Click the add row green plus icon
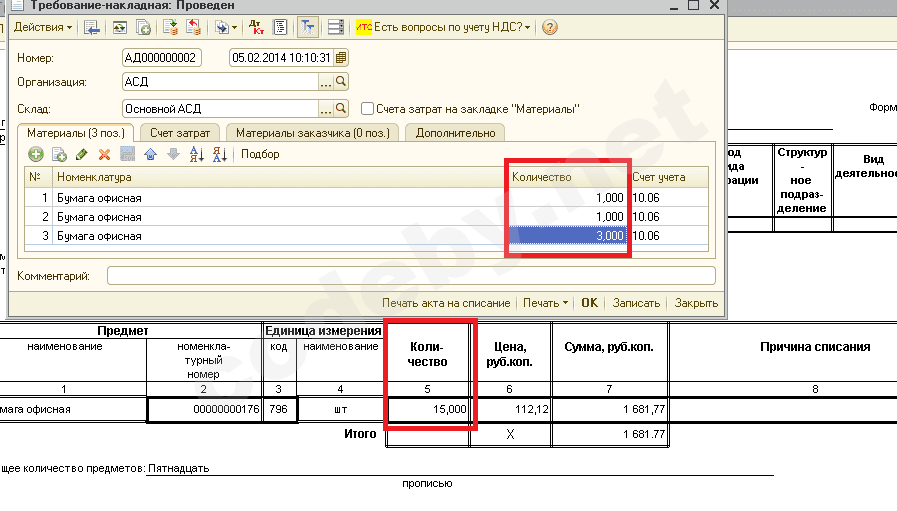Screen dimensions: 897x511 pyautogui.click(x=36, y=154)
